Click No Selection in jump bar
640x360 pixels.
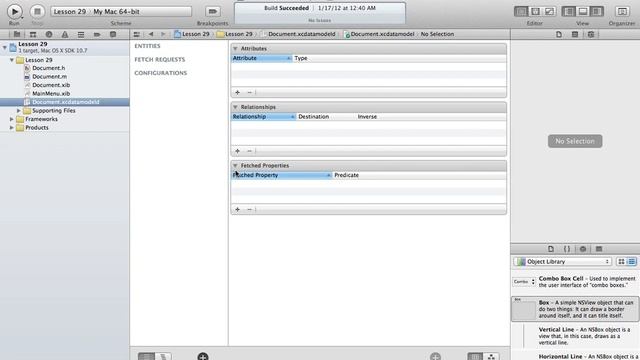(x=437, y=34)
